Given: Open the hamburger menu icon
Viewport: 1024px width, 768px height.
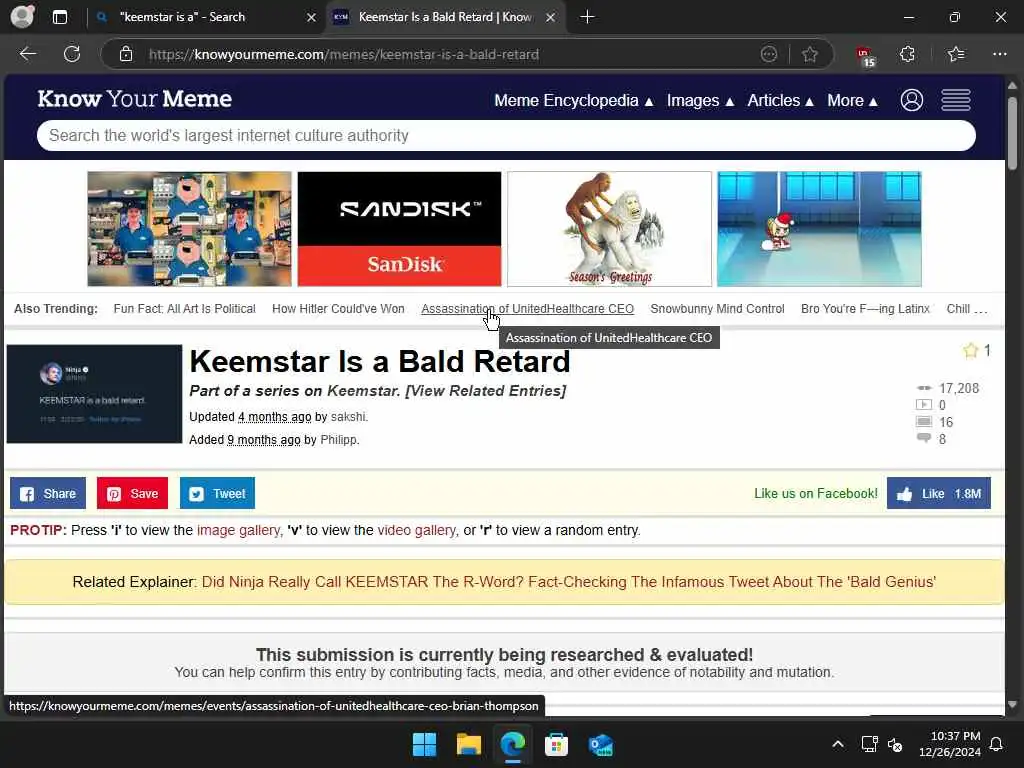Looking at the screenshot, I should [x=955, y=100].
